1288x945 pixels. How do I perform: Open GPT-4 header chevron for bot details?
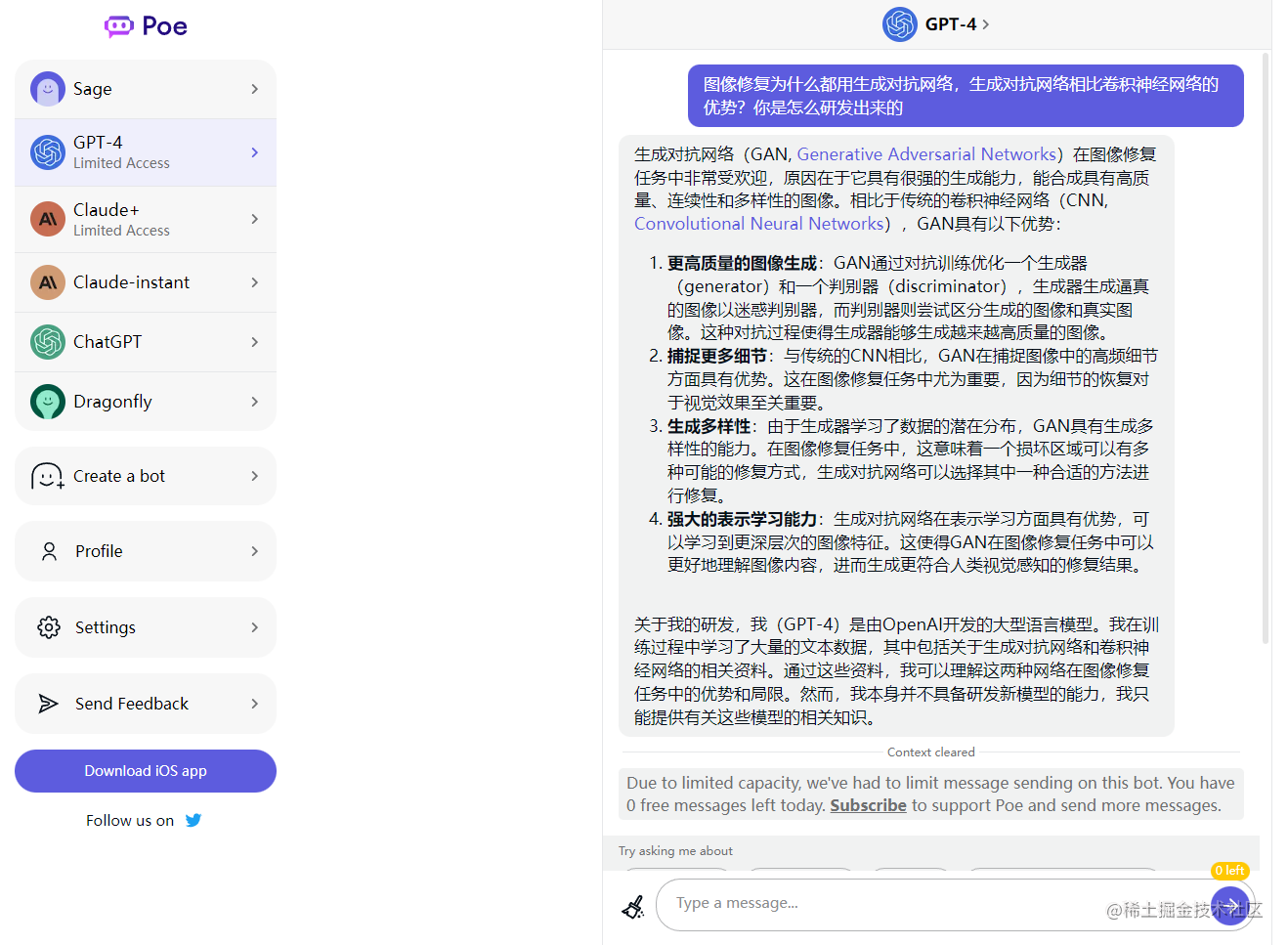986,24
